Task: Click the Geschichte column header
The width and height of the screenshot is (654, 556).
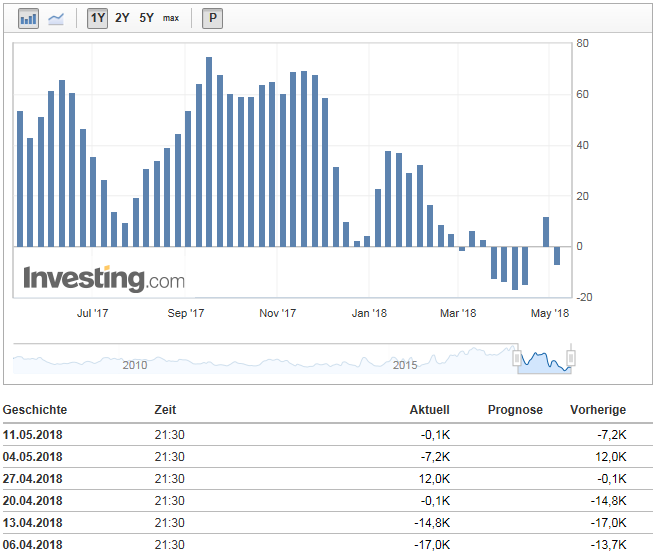Action: (x=35, y=410)
